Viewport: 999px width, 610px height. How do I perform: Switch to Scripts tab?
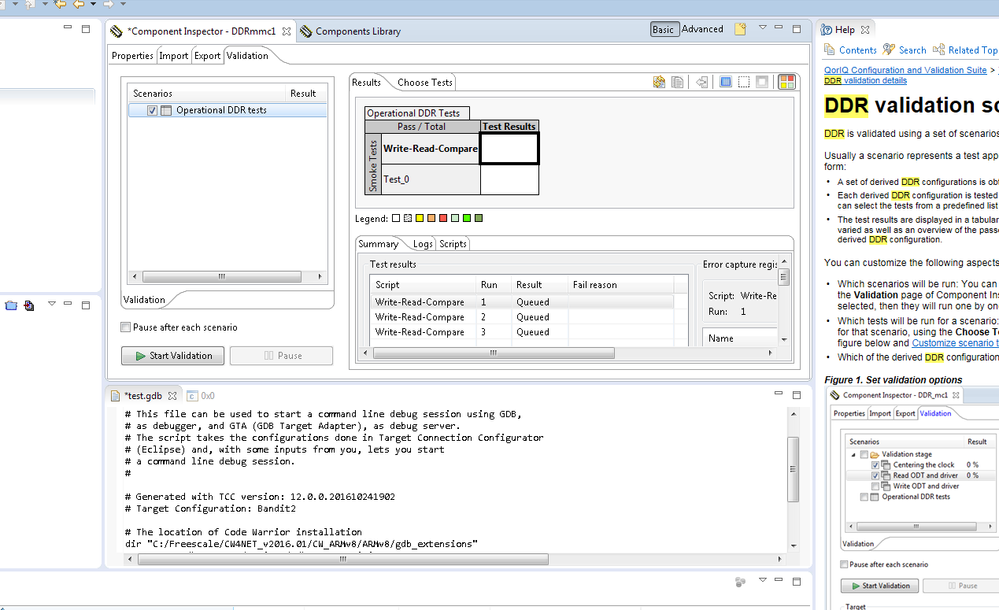pos(453,243)
